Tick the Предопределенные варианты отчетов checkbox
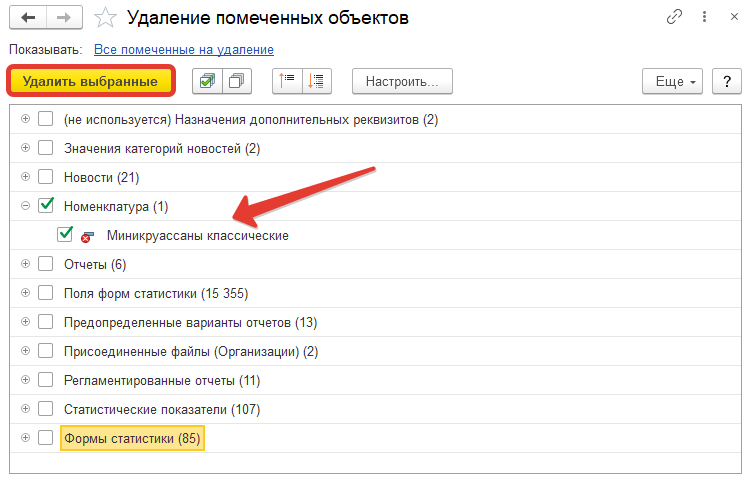This screenshot has width=753, height=482. tap(46, 322)
